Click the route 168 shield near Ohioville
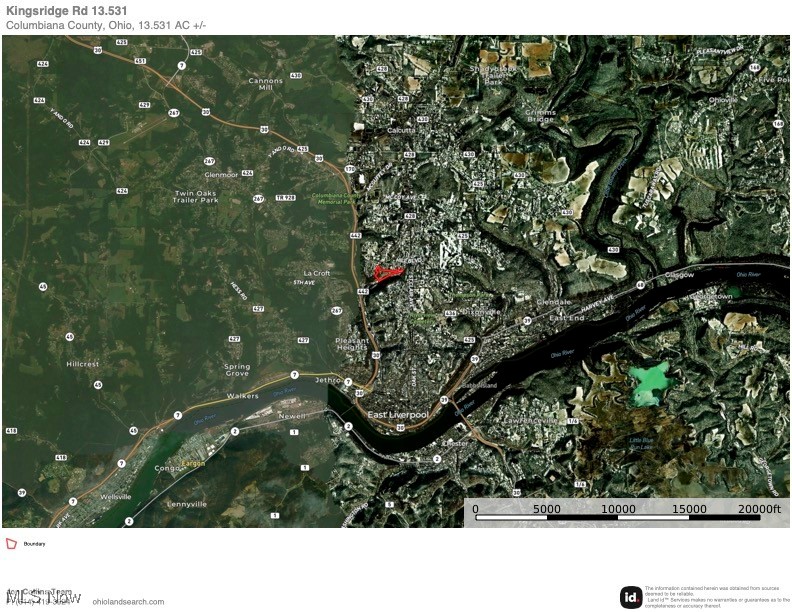 click(x=777, y=123)
